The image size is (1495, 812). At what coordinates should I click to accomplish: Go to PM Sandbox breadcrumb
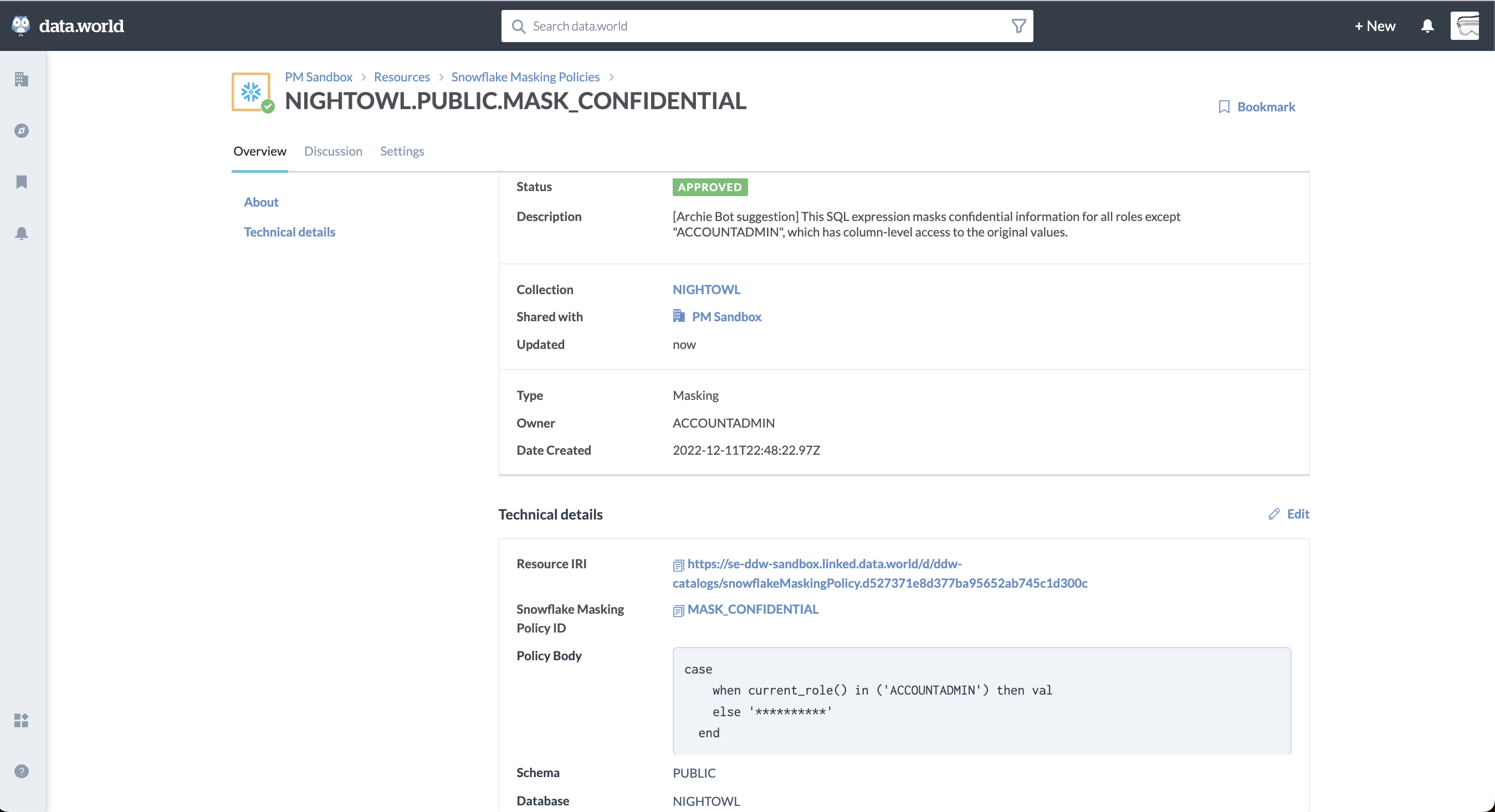(319, 76)
